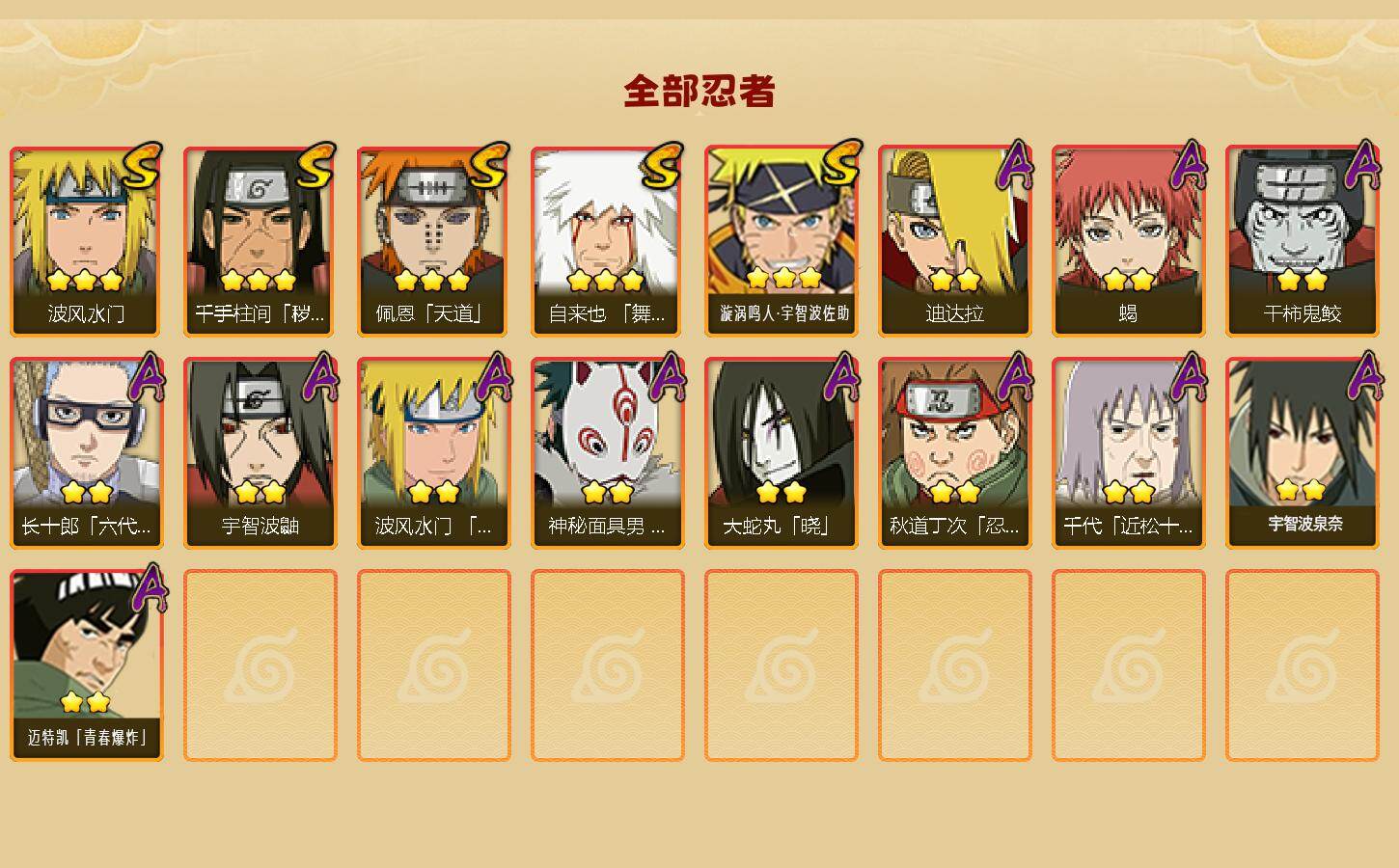Select the 大蛇丸「晓」 ninja card

pos(781,453)
